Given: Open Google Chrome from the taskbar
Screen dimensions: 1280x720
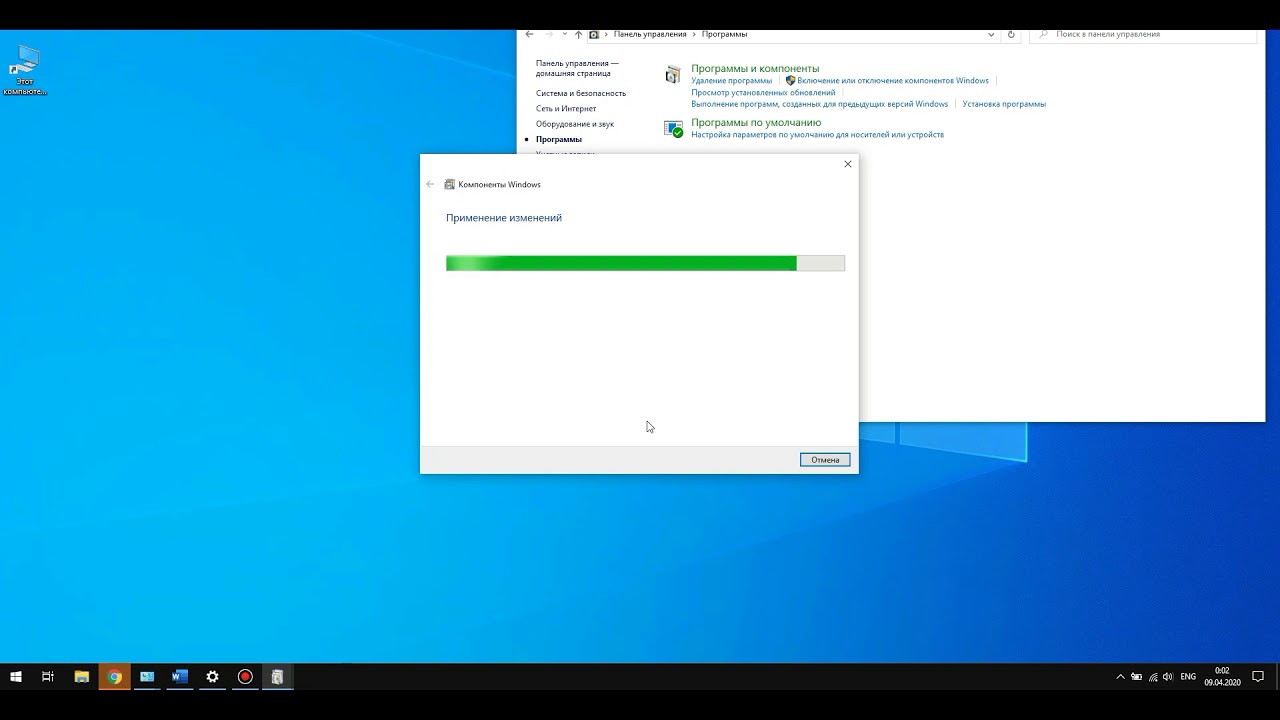Looking at the screenshot, I should pos(115,677).
